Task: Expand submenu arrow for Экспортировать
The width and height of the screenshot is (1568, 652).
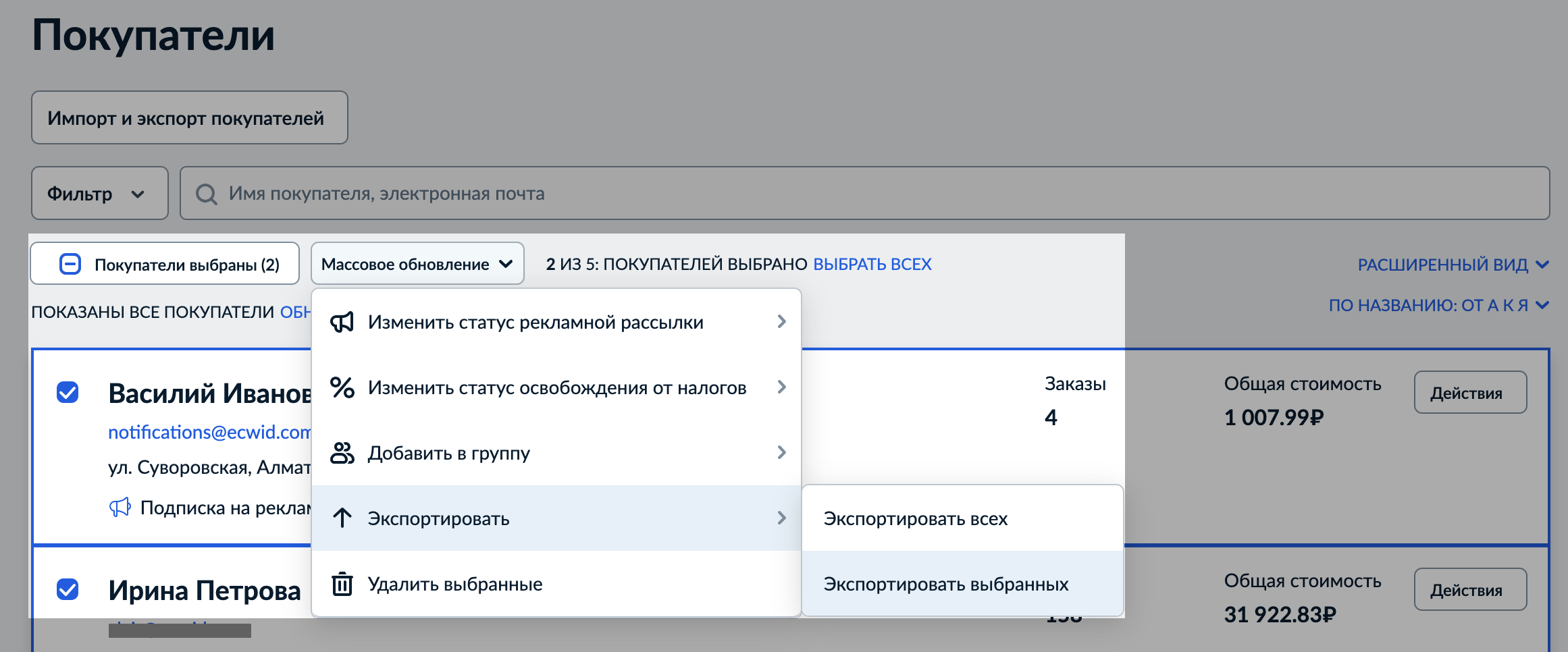Action: point(781,518)
